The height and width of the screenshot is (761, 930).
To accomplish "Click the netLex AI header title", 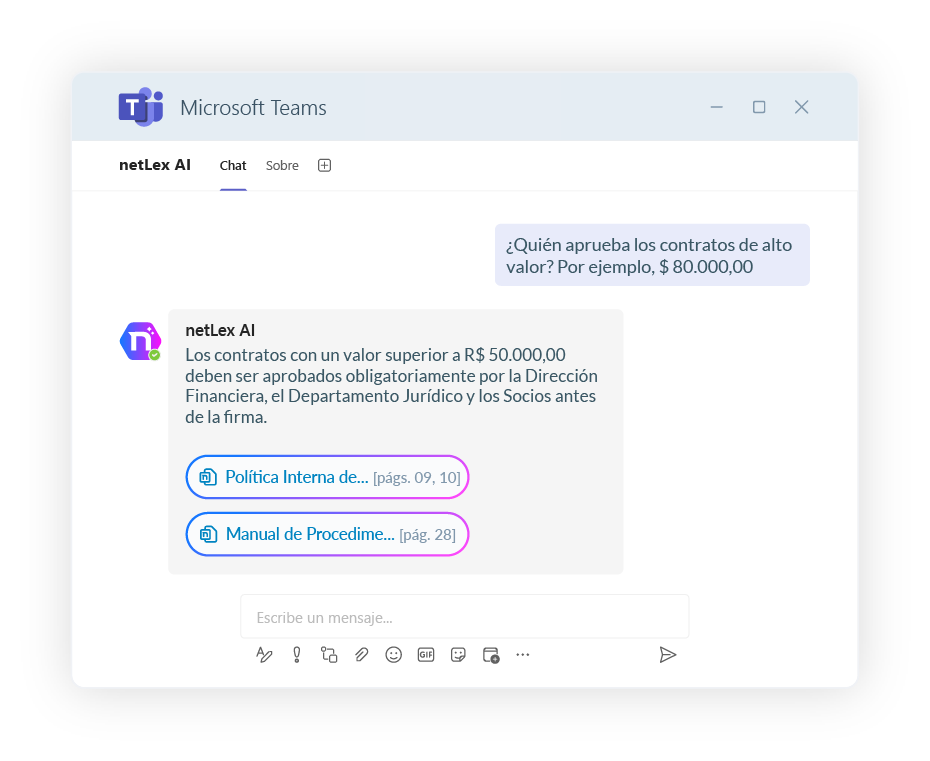I will click(155, 165).
